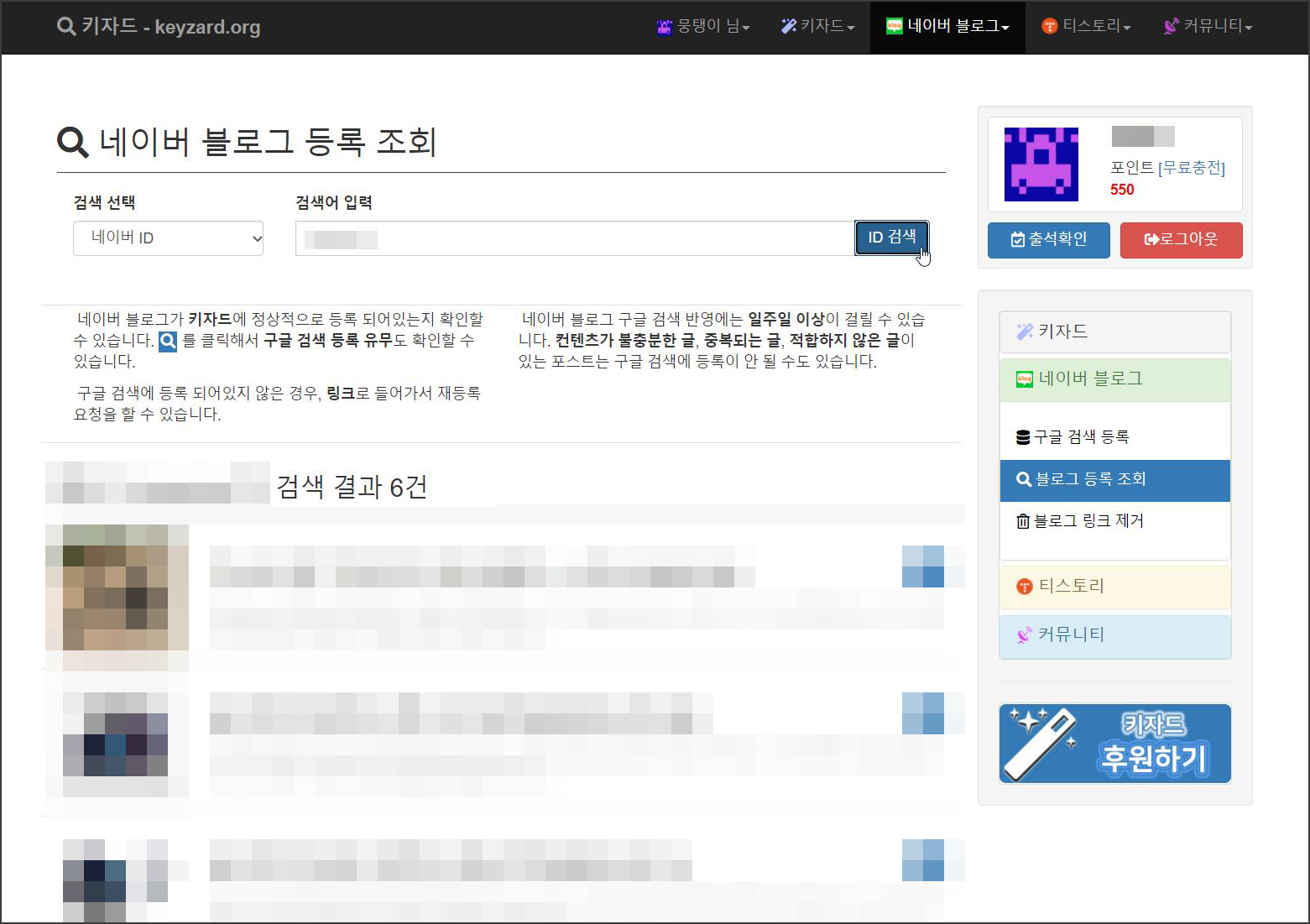Click the ID 검색 button
The height and width of the screenshot is (924, 1310).
pyautogui.click(x=891, y=238)
